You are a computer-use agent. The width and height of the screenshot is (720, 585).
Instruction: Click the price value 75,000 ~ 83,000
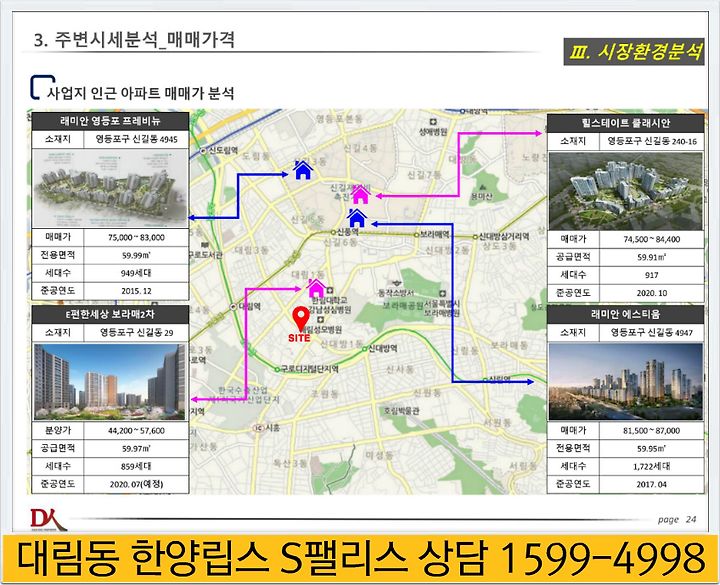click(x=136, y=237)
